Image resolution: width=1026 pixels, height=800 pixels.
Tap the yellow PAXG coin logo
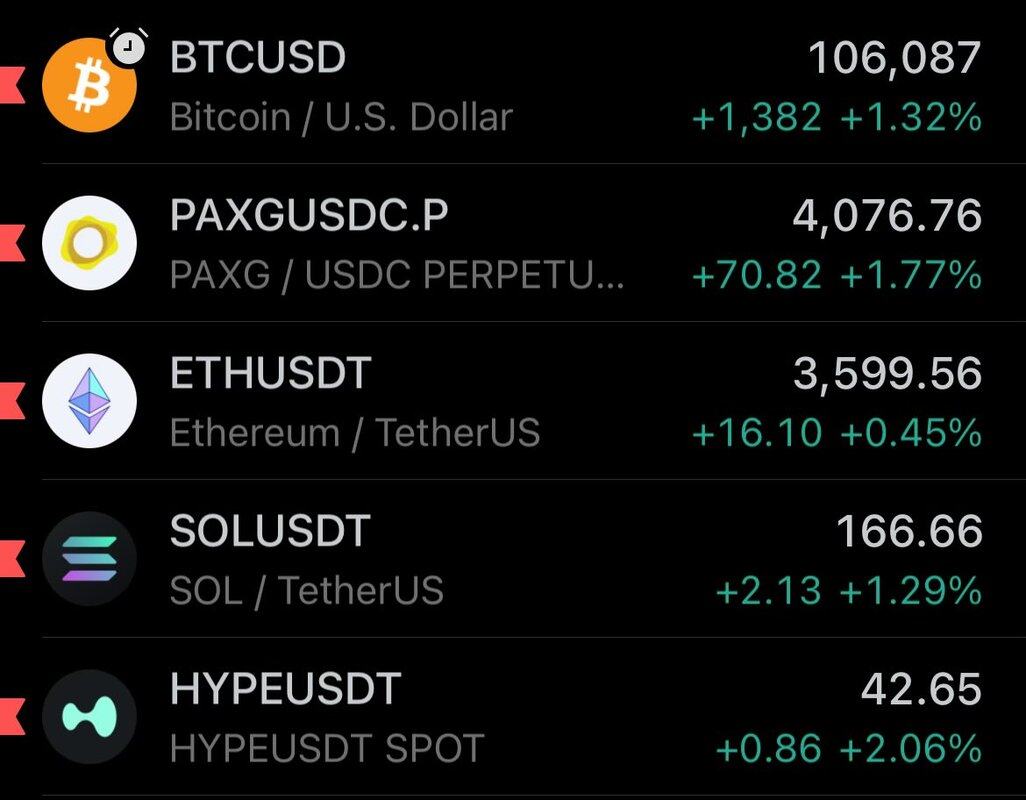point(88,243)
